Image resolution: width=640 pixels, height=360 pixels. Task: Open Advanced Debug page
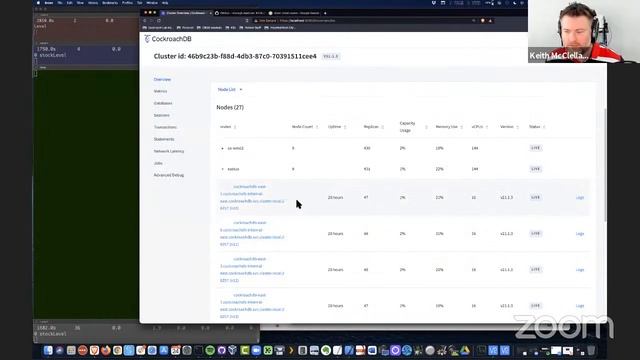169,175
